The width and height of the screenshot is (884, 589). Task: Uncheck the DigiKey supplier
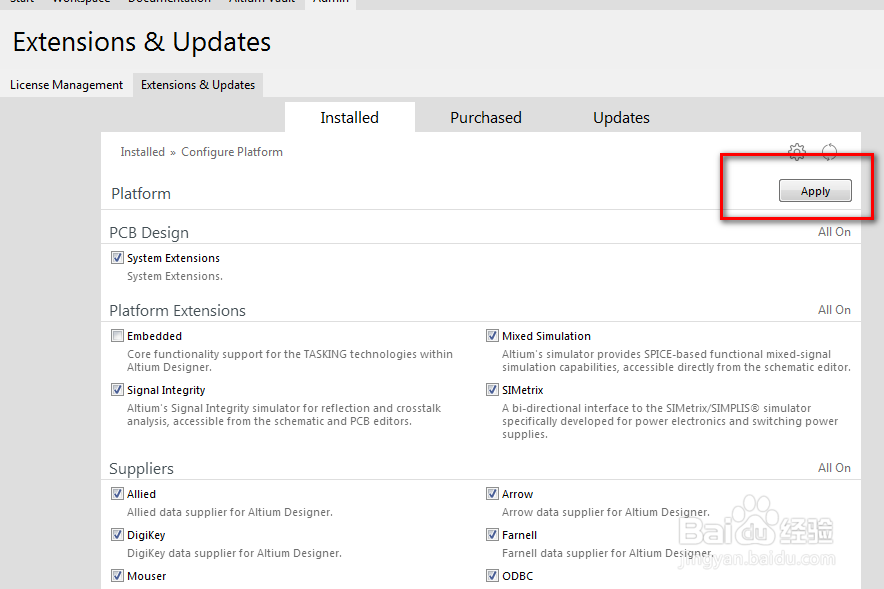pos(117,534)
